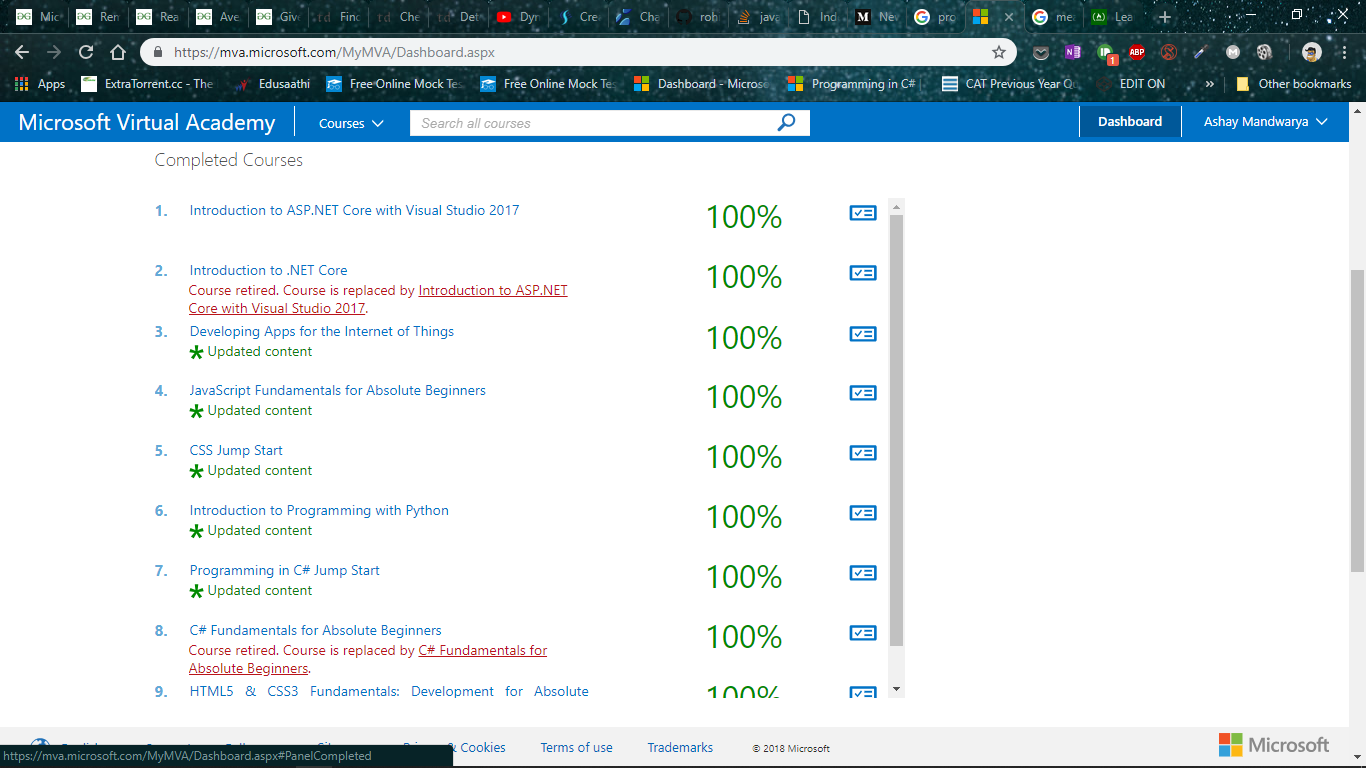Open Introduction to ASP.NET Core with Visual Studio 2017 course

(x=354, y=210)
